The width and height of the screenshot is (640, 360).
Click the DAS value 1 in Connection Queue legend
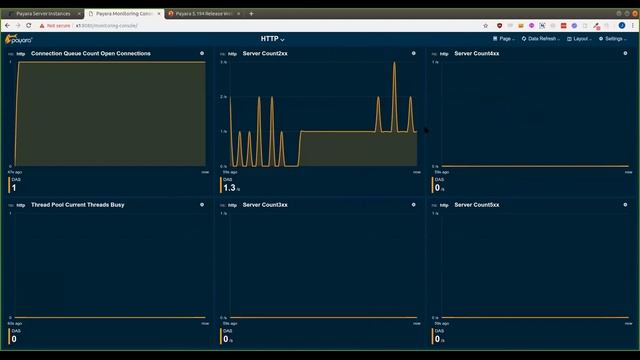(x=14, y=188)
